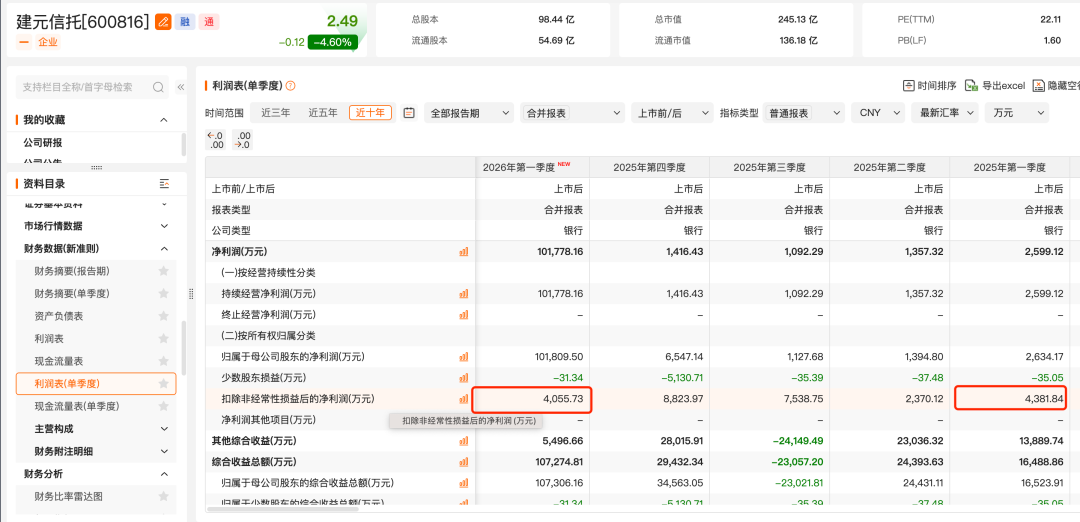Collapse 财务分析 section
This screenshot has height=522, width=1080.
164,474
